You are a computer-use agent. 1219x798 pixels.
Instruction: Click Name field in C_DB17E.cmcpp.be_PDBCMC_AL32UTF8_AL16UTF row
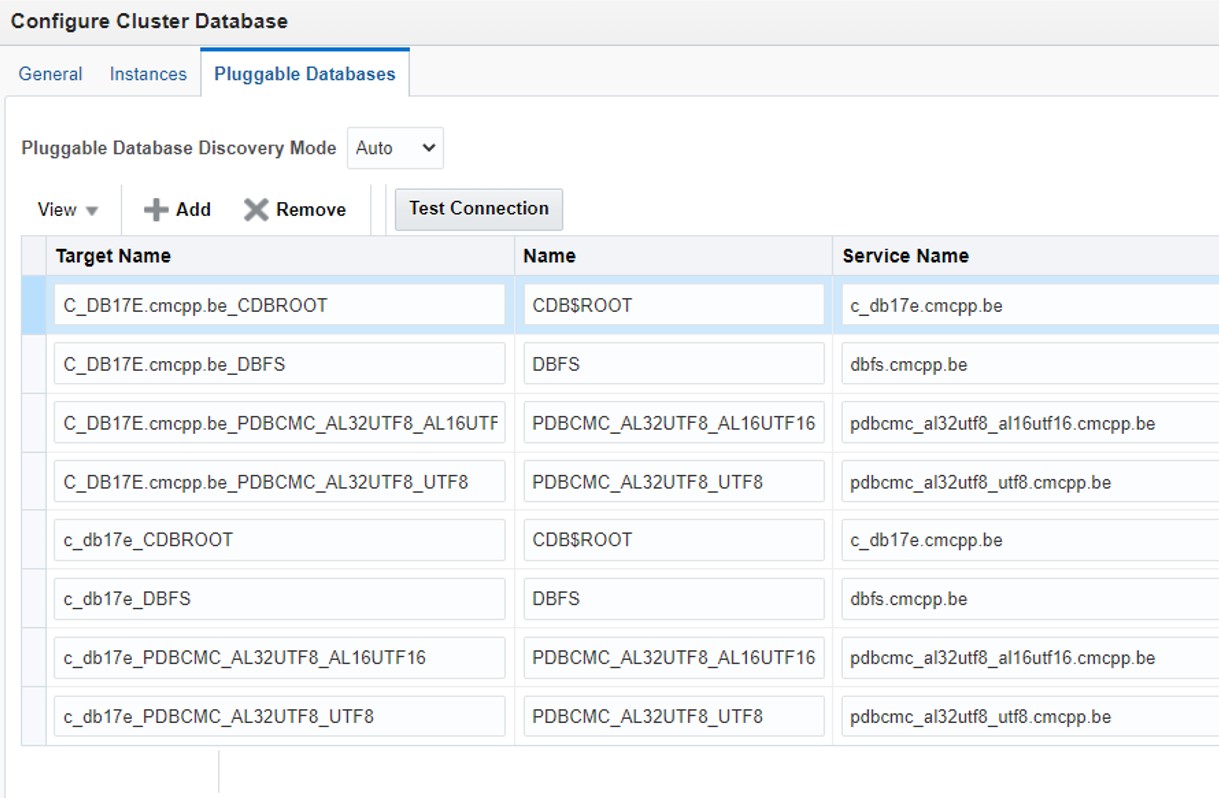tap(674, 423)
